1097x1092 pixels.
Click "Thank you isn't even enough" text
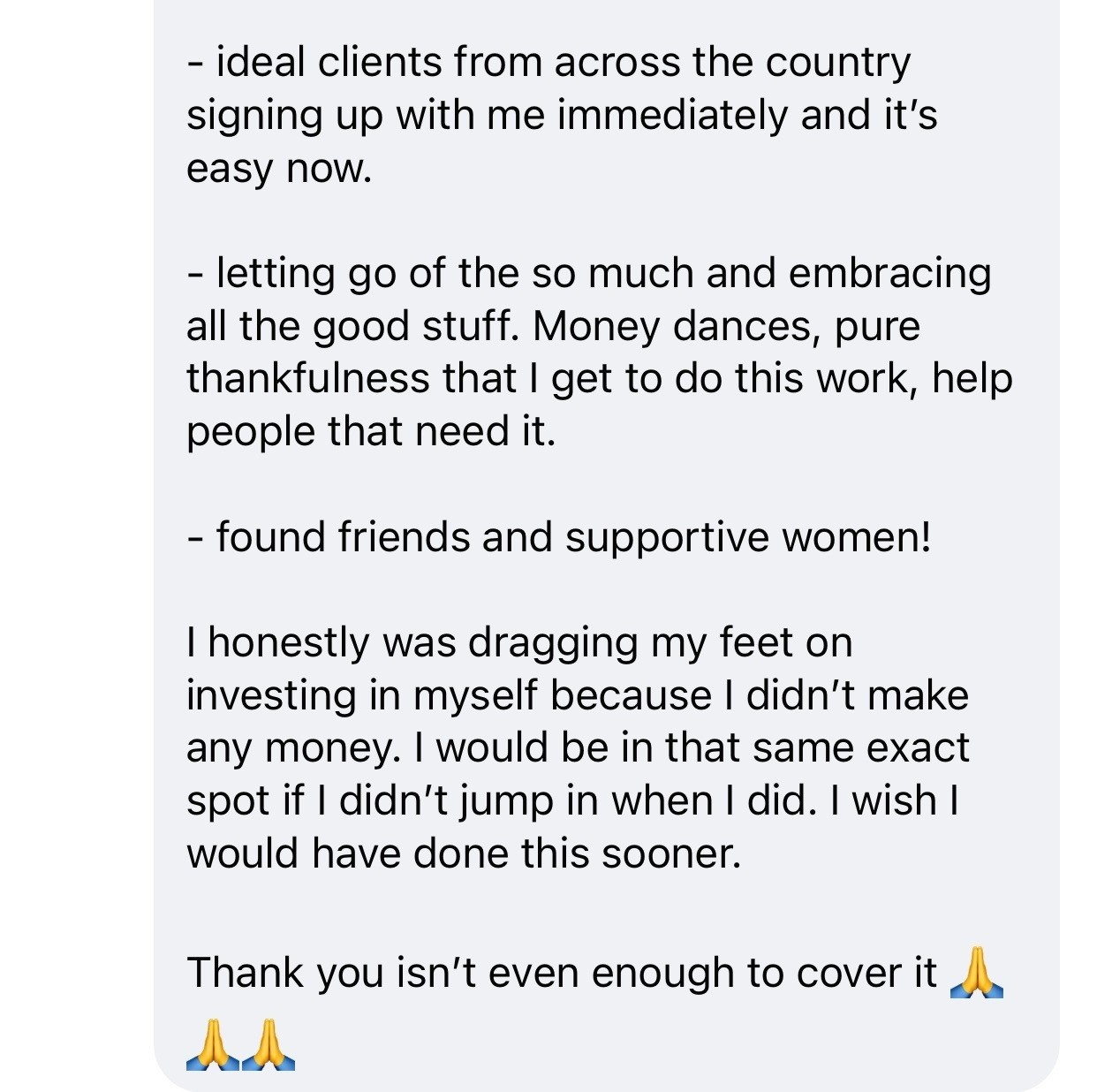pyautogui.click(x=459, y=973)
